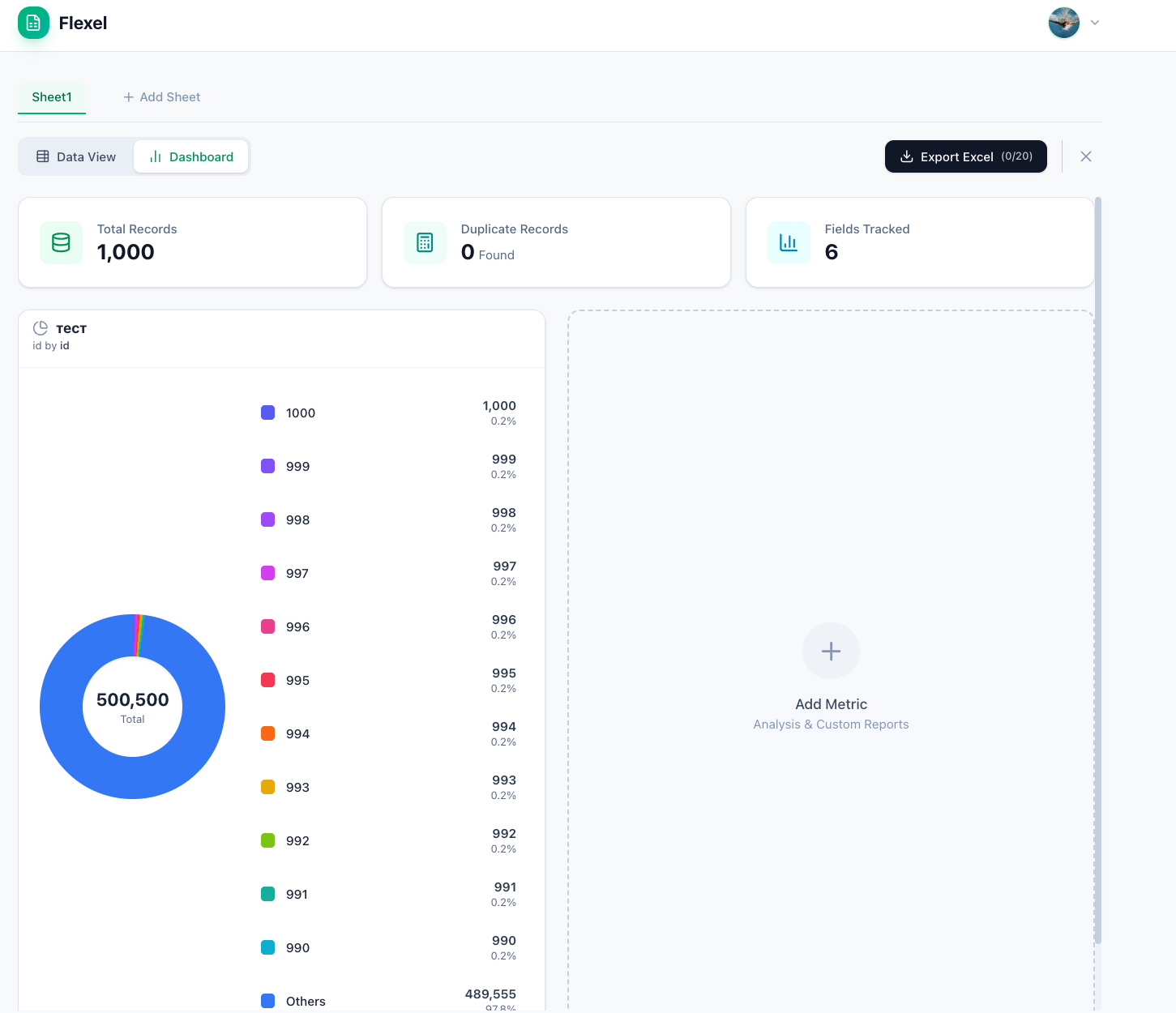Click the 1,000 value in legend
Screen dimensions: 1176x1013
pos(499,406)
